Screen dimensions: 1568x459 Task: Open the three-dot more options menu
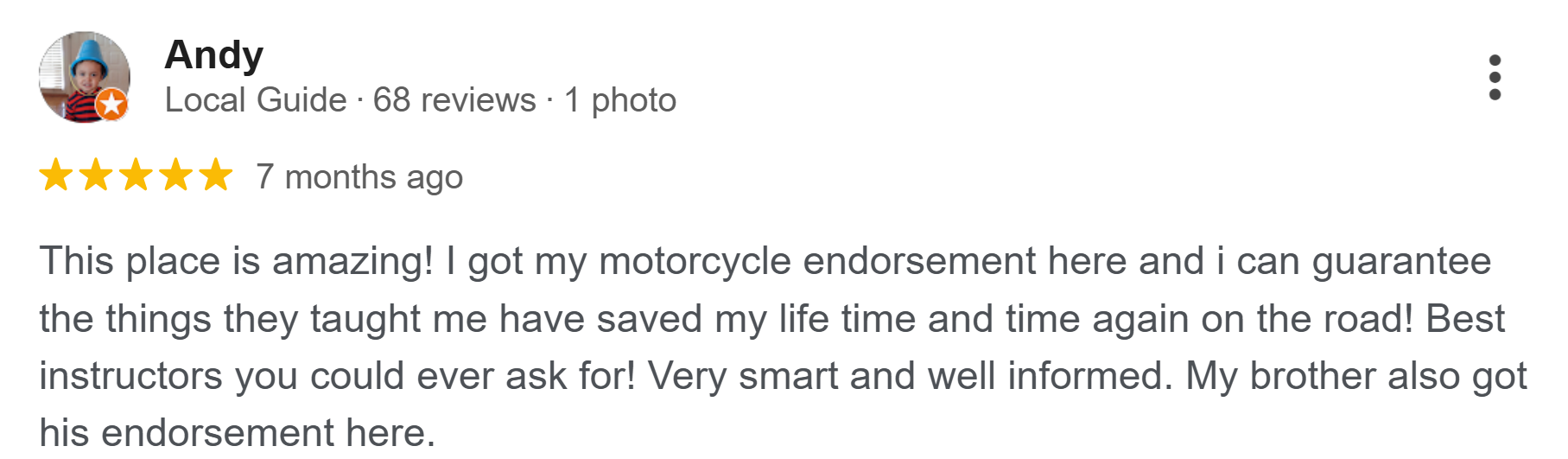tap(1495, 78)
